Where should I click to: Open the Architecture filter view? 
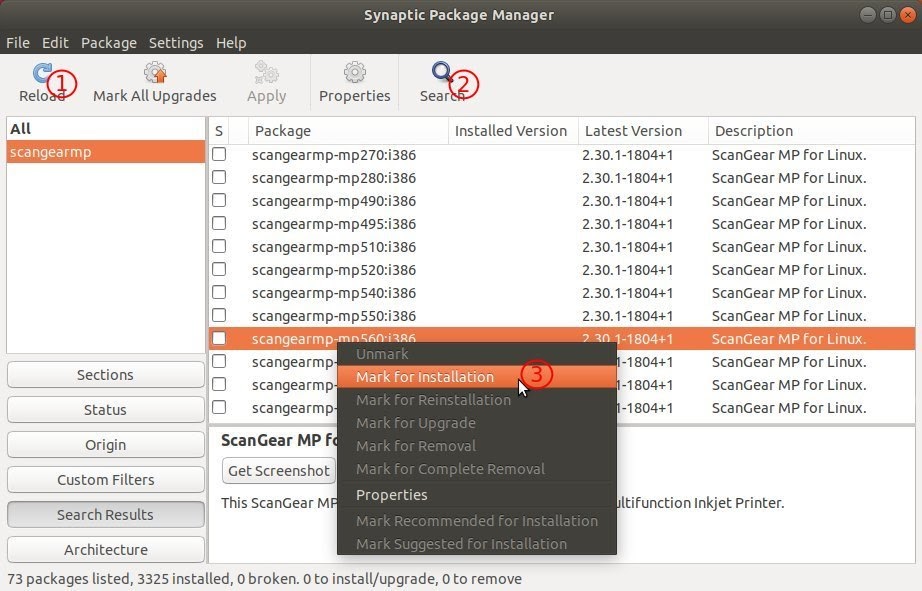104,549
